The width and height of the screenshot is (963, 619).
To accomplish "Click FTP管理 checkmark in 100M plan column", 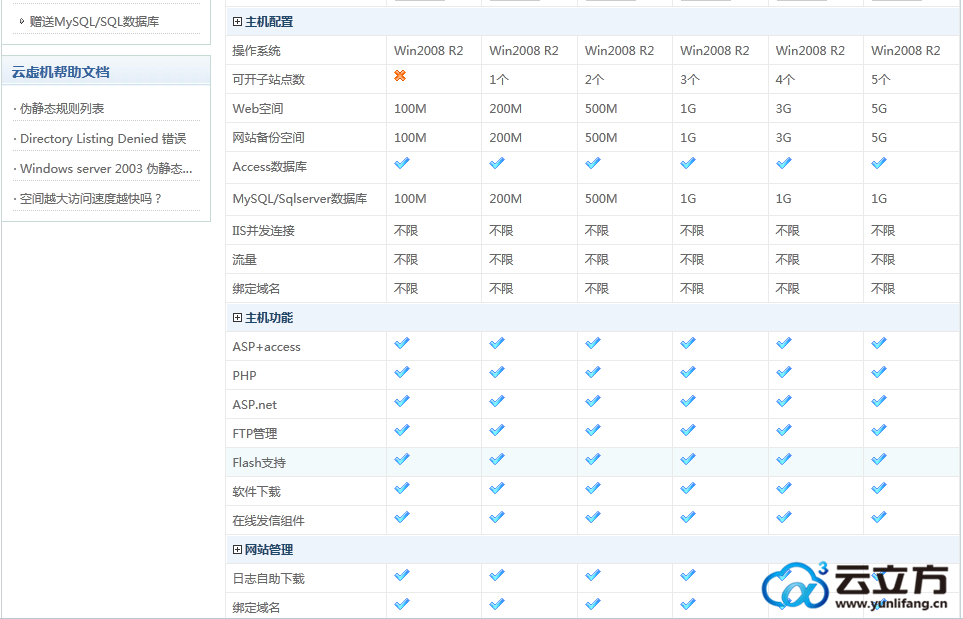I will (x=402, y=430).
